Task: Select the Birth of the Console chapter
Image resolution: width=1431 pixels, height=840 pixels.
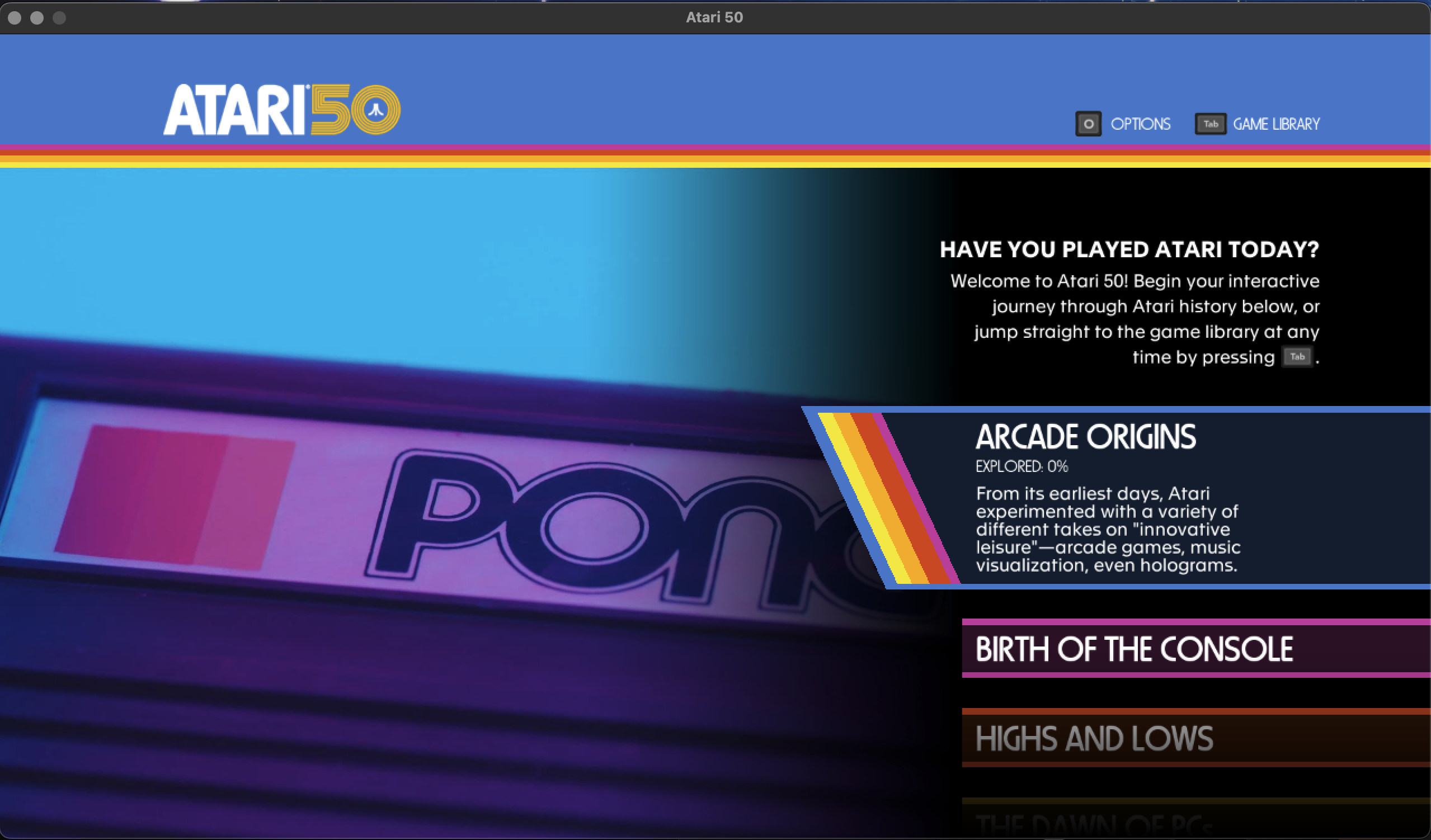Action: (x=1196, y=648)
